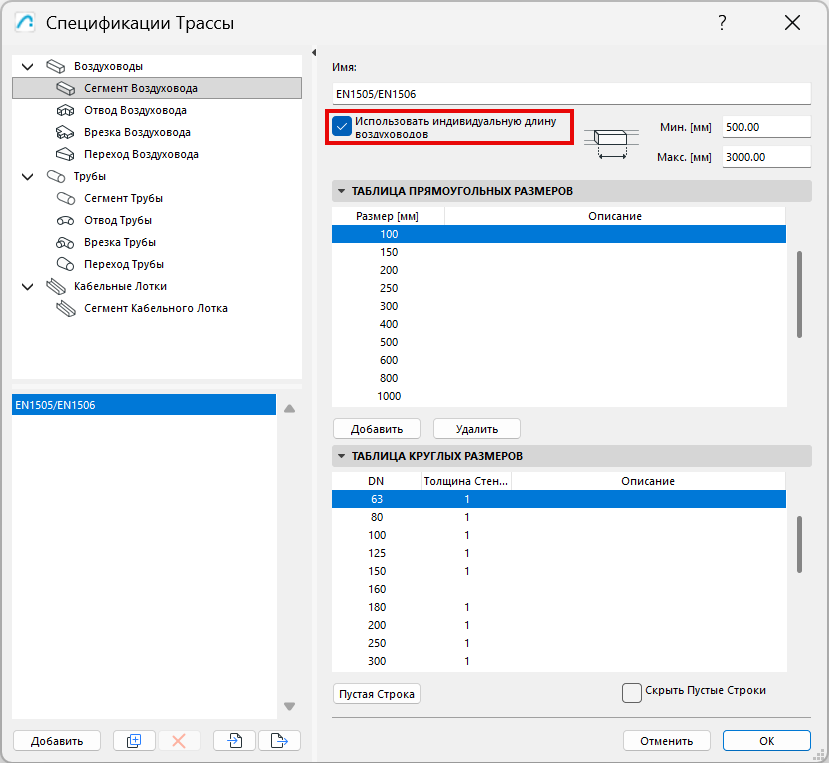Close the Спецификации Трассы dialog
The width and height of the screenshot is (829, 763).
point(793,23)
